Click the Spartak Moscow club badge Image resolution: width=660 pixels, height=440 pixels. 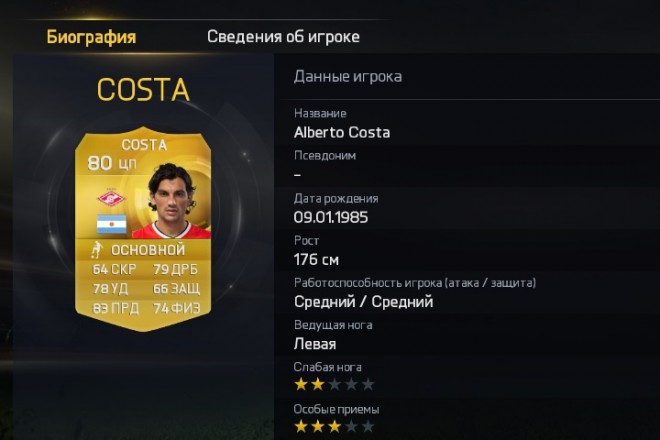(111, 197)
